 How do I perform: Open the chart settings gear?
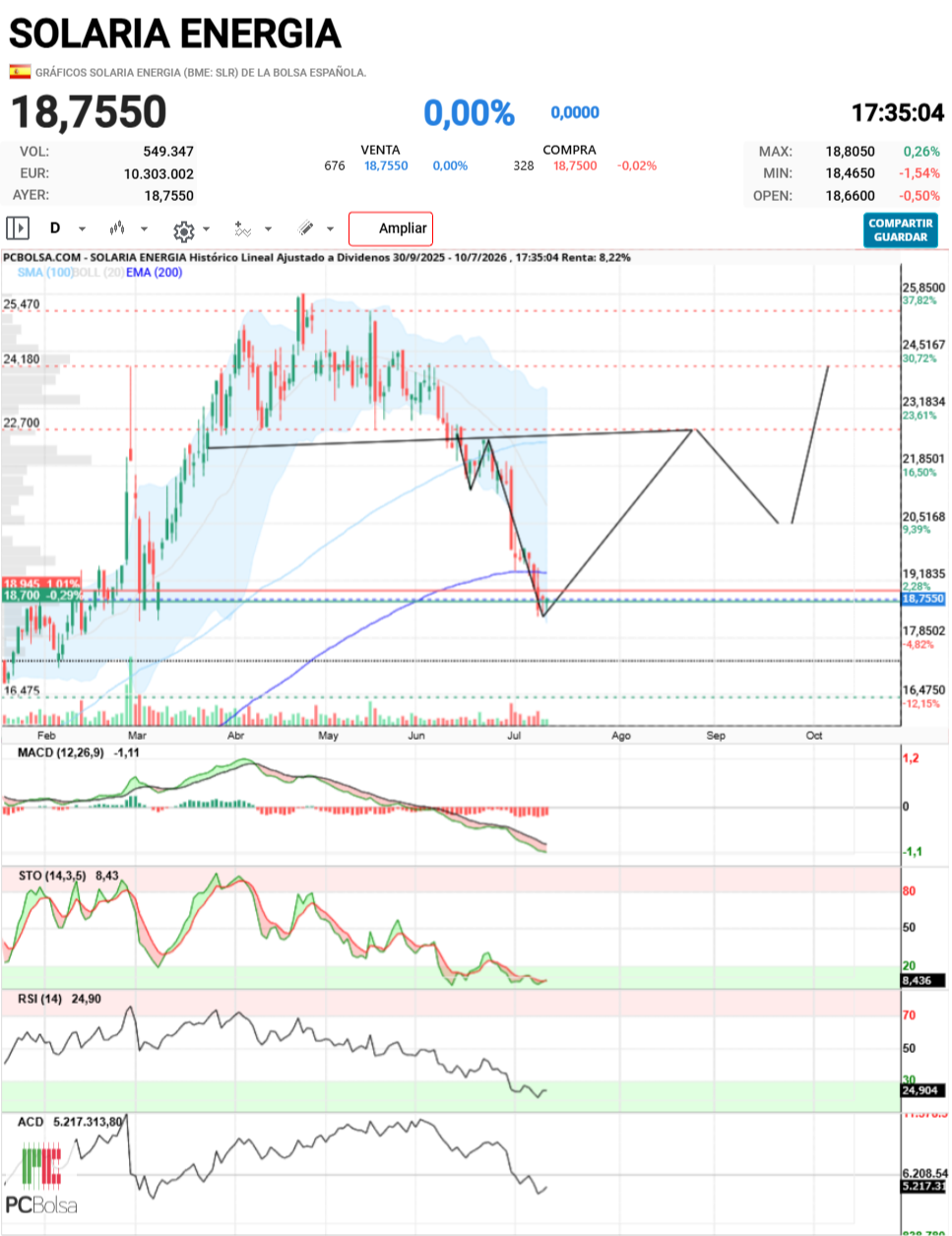[183, 231]
